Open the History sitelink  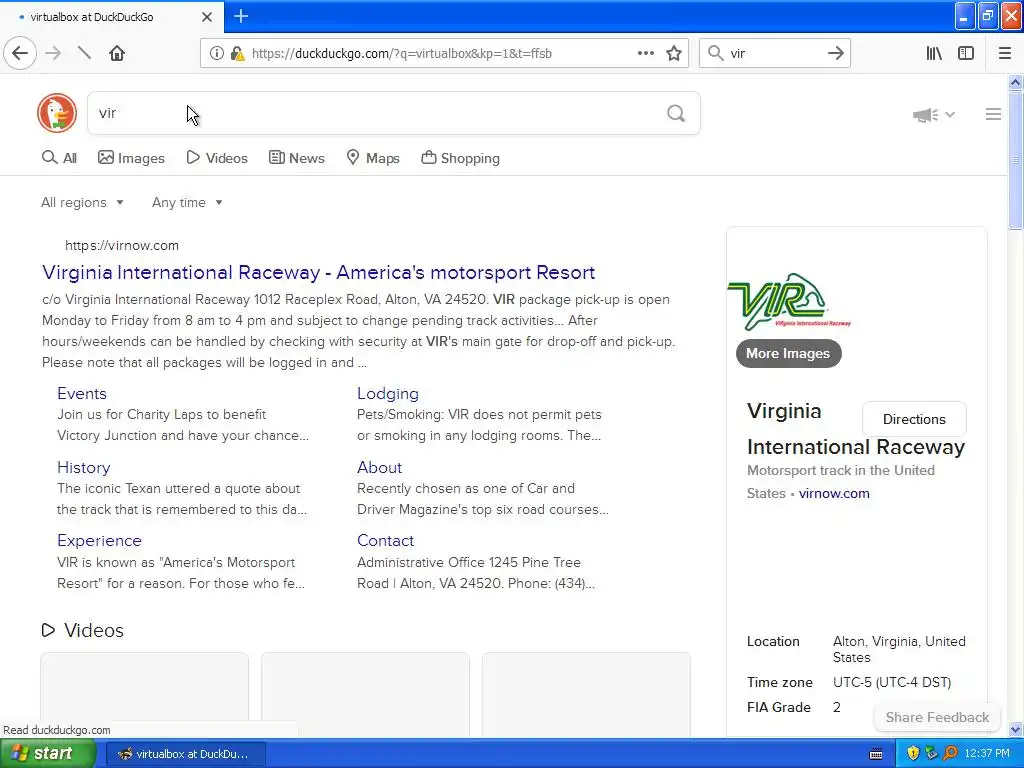pyautogui.click(x=84, y=468)
